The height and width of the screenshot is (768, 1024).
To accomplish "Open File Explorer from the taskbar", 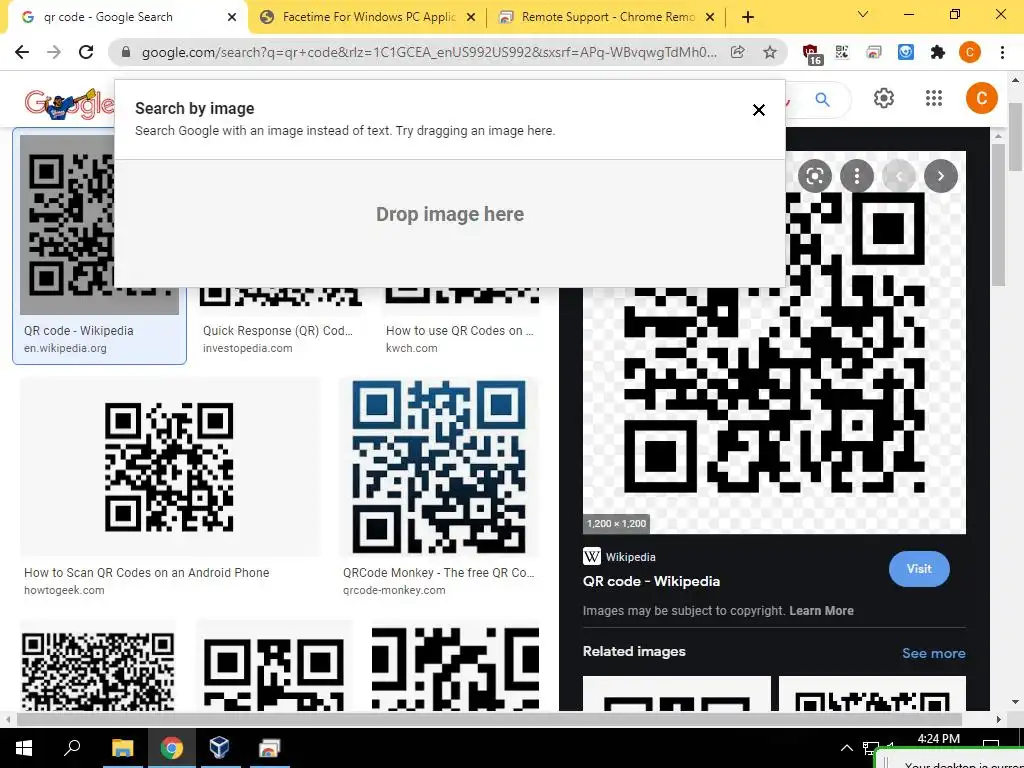I will [122, 748].
